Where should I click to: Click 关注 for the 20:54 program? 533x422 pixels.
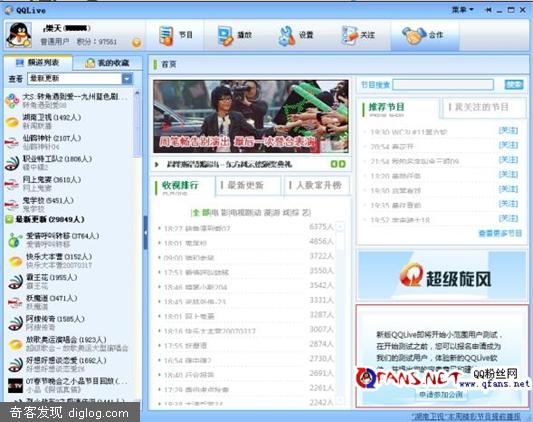click(x=508, y=146)
